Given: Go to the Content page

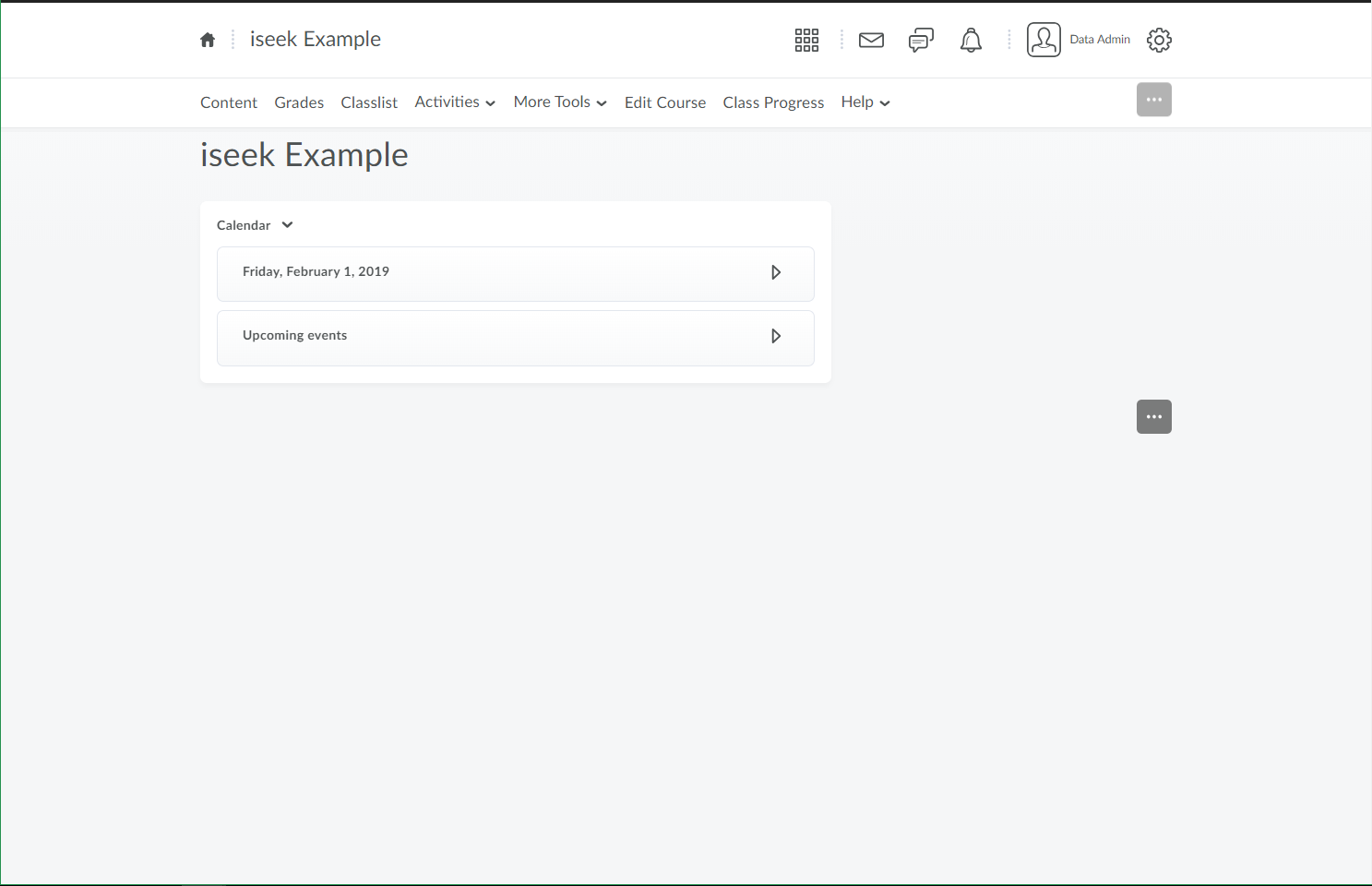Looking at the screenshot, I should click(x=229, y=102).
